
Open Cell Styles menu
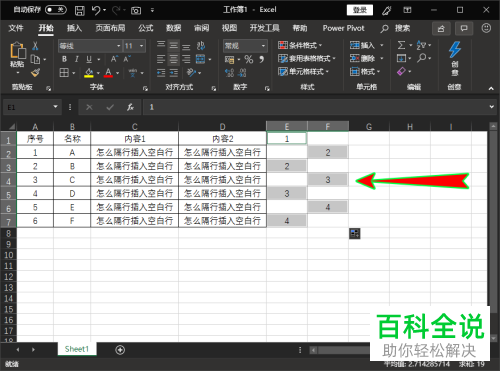click(x=303, y=72)
